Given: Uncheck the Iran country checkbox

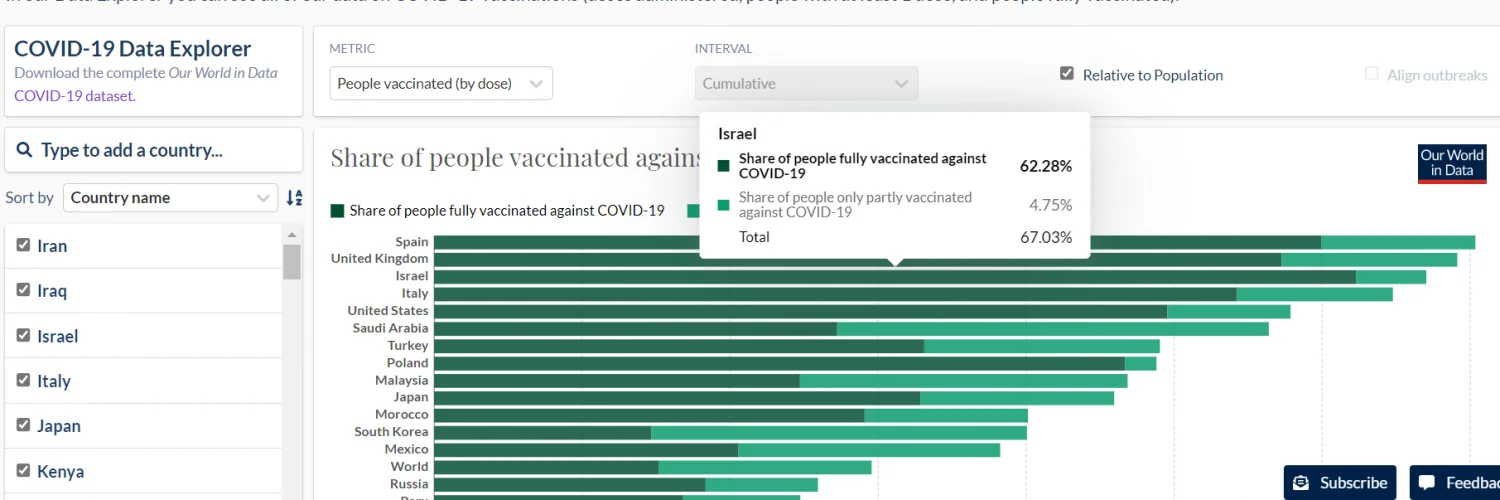Looking at the screenshot, I should point(23,245).
